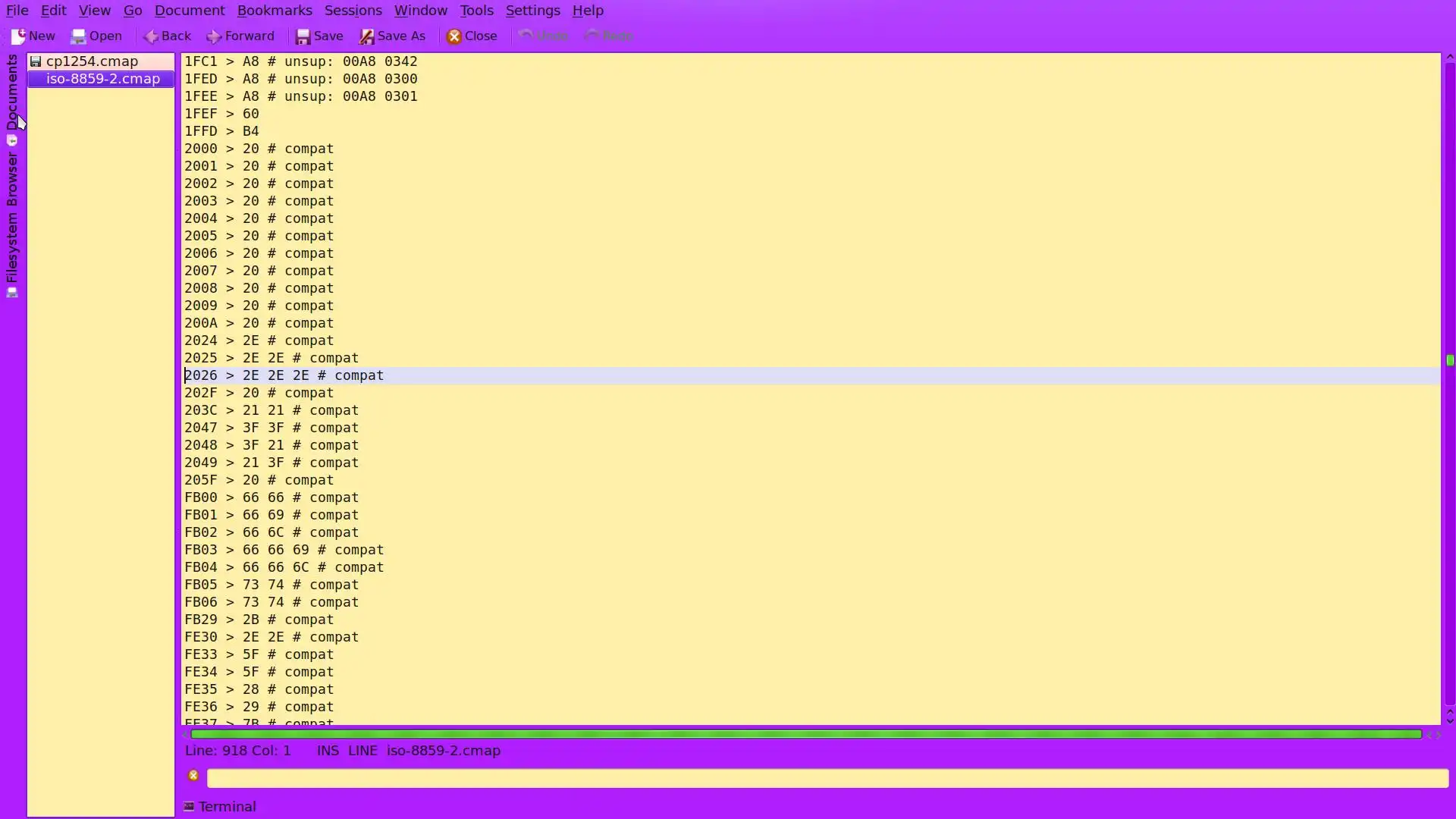This screenshot has width=1456, height=819.
Task: Close the document with the red Close icon
Action: 454,36
